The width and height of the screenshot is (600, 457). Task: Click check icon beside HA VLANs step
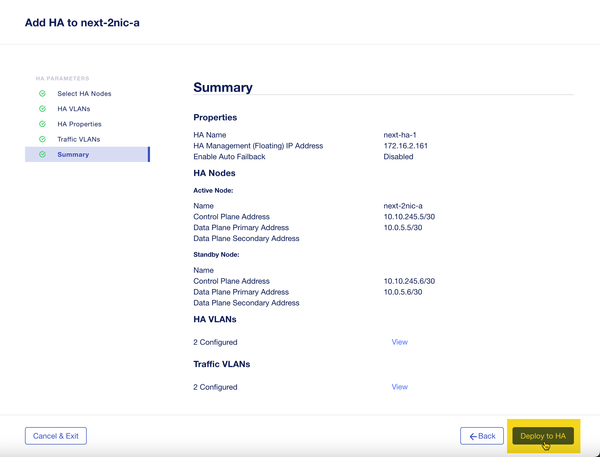point(42,109)
